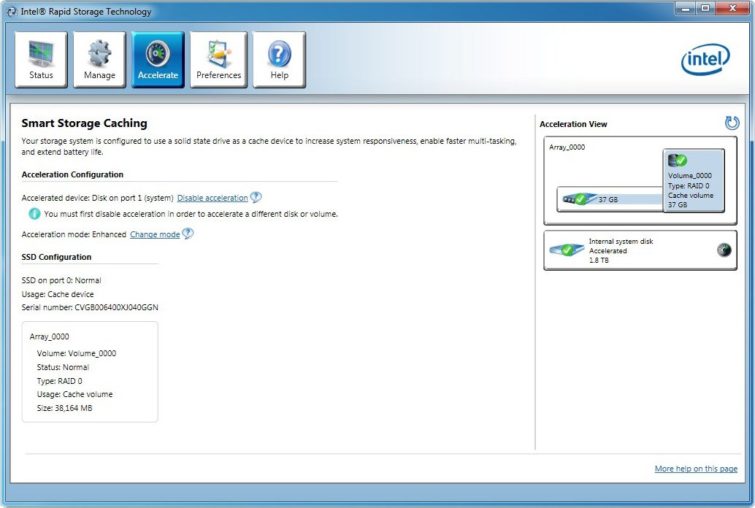Screen dimensions: 755x508
Task: Maximize the Rapid Storage Technology window
Action: tap(705, 8)
